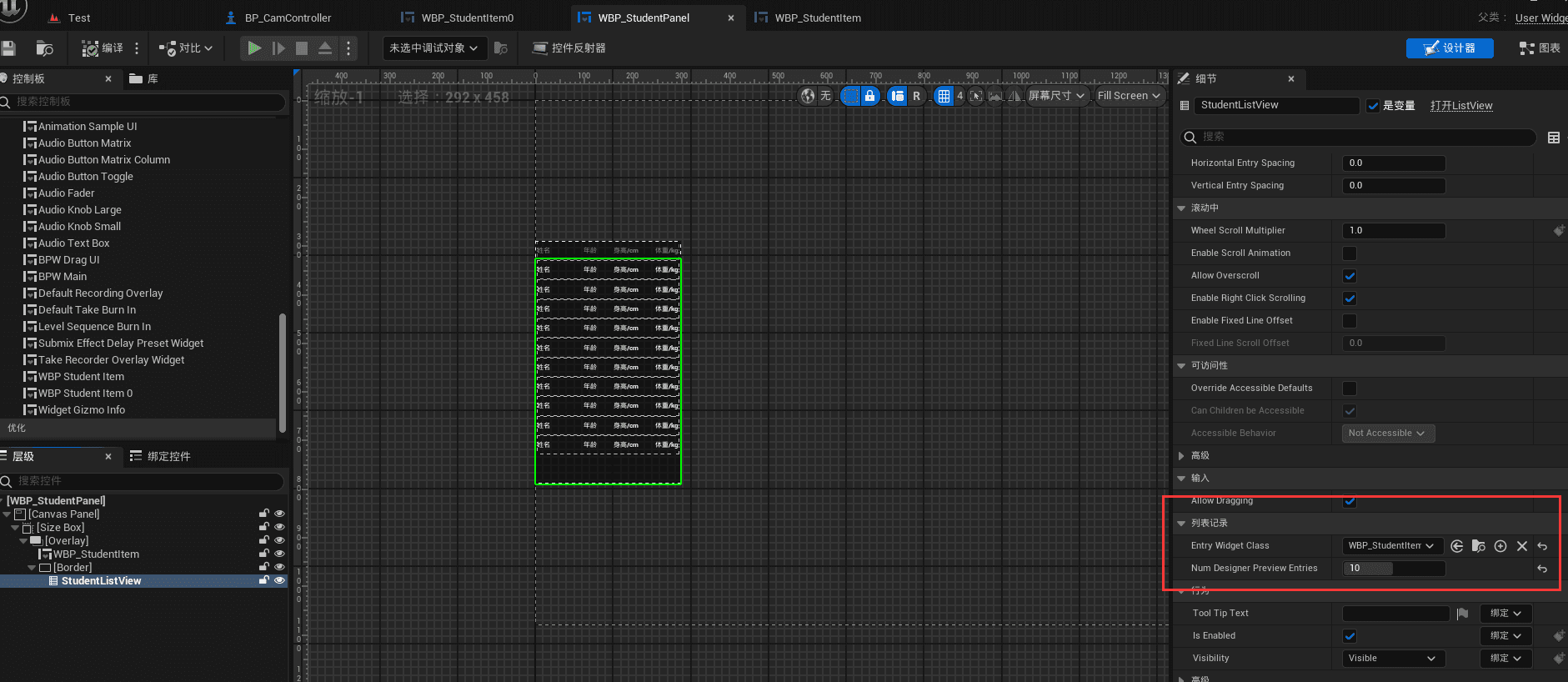The height and width of the screenshot is (682, 1568).
Task: Reset Entry Widget Class to default arrow
Action: (1543, 546)
